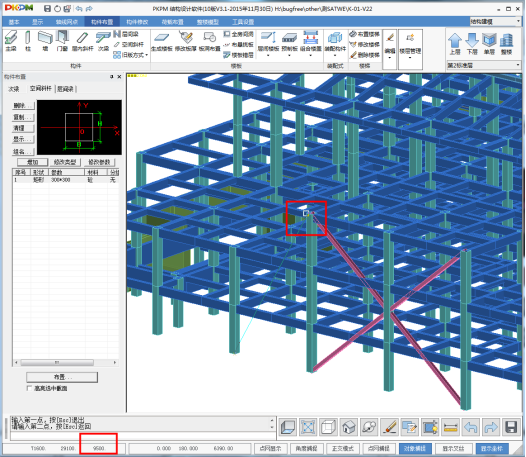Select the 层间梁 tab in side panel
Viewport: 526px width, 457px height.
65,89
